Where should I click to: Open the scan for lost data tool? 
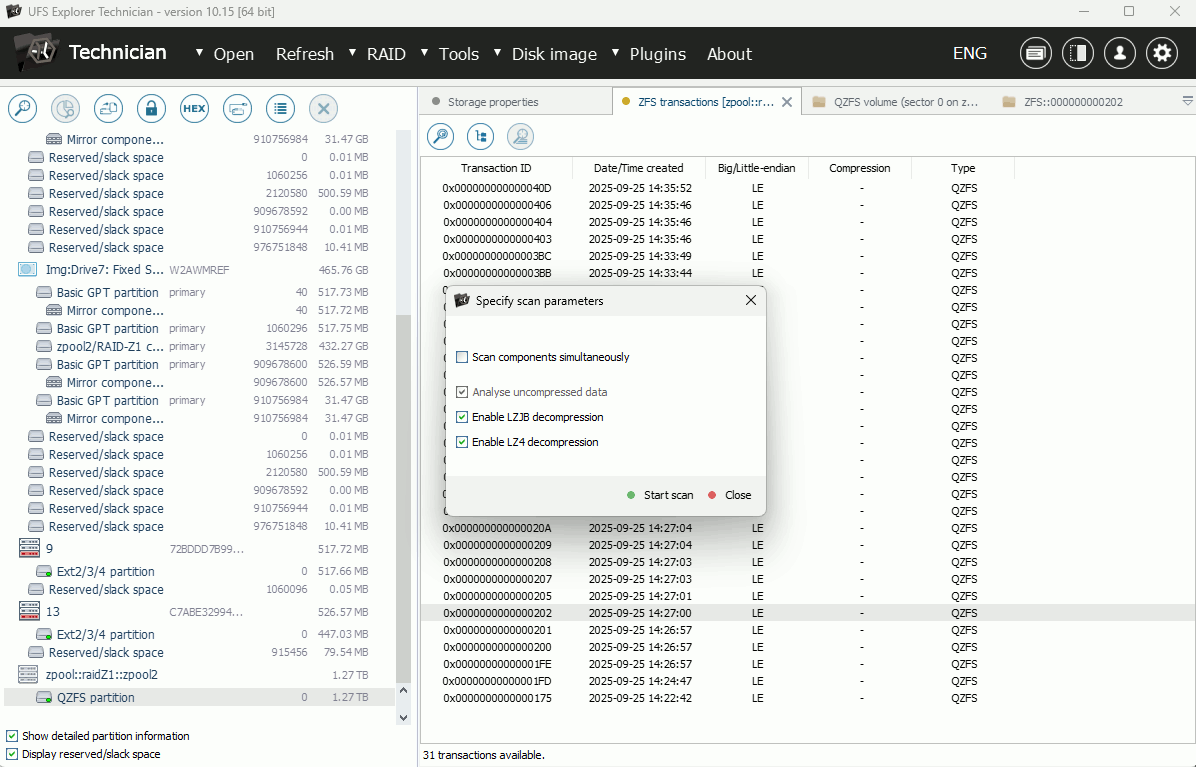(x=22, y=108)
